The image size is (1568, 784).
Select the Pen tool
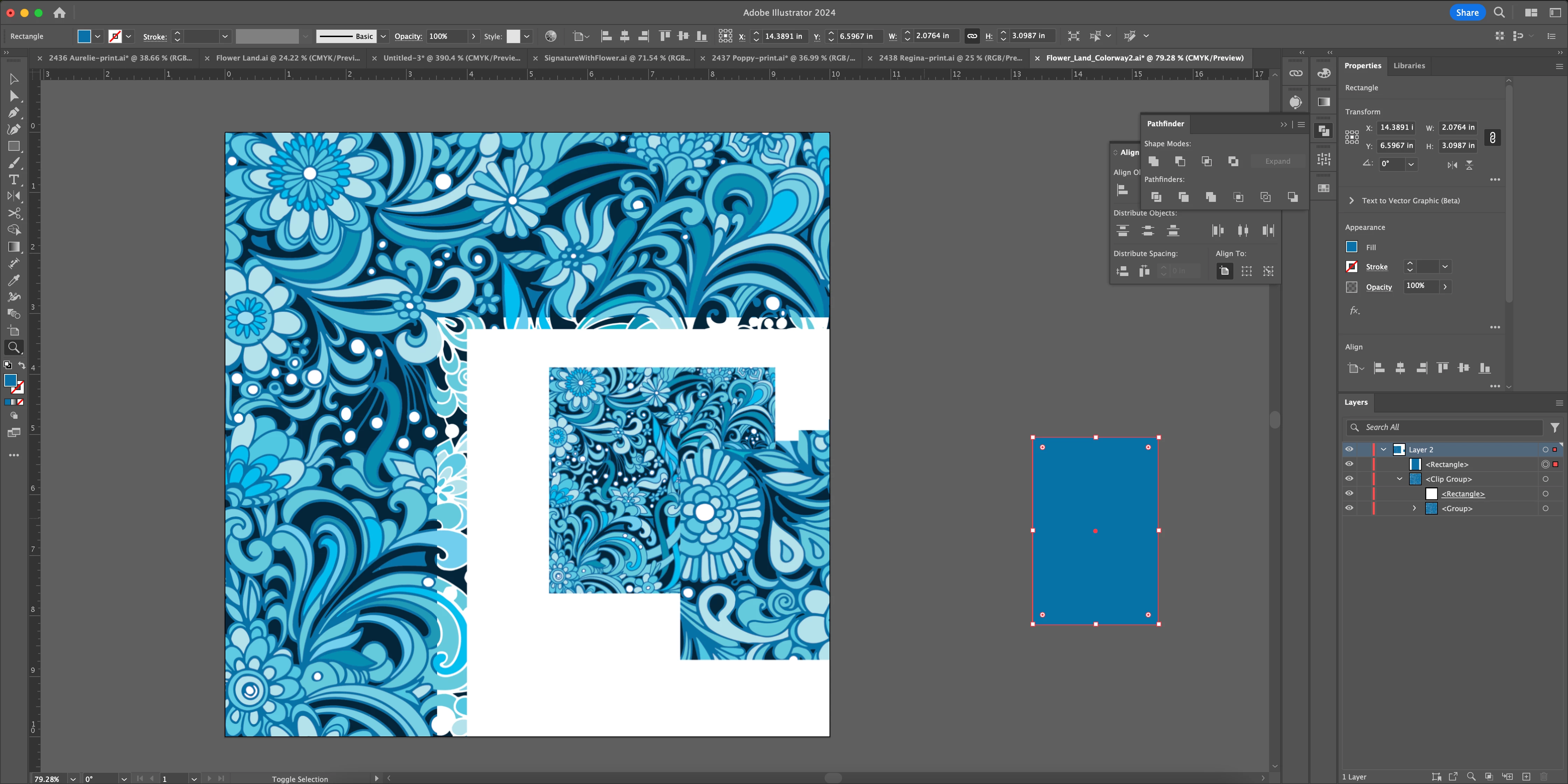tap(13, 113)
